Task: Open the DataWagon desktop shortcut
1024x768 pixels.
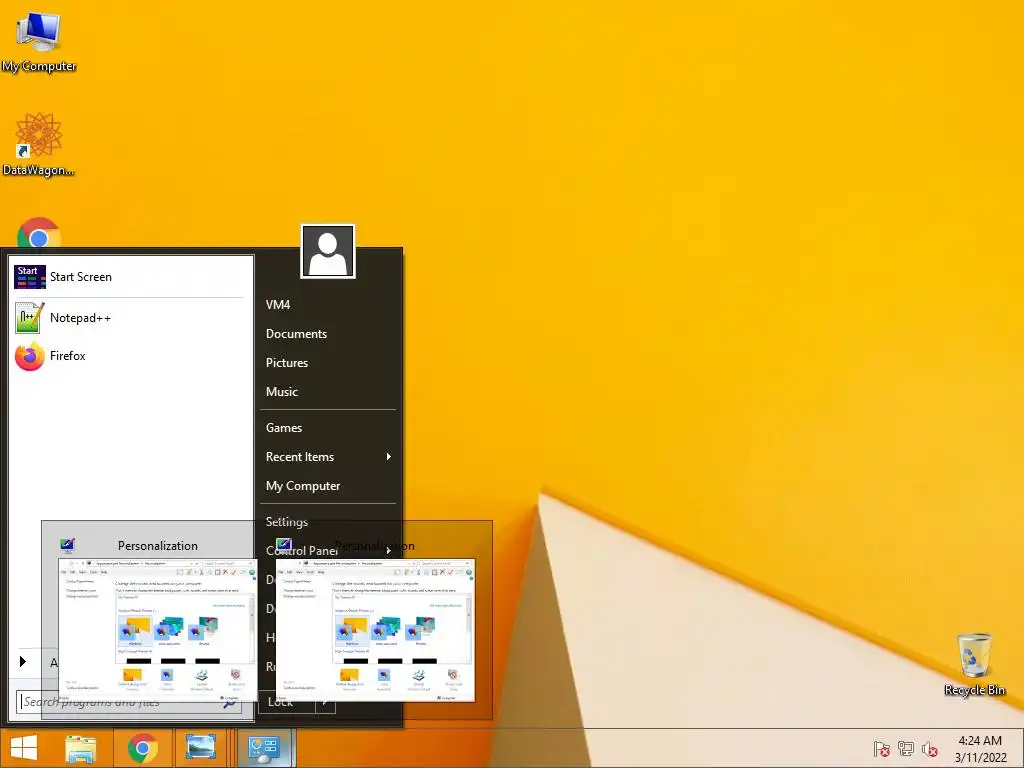Action: (39, 144)
